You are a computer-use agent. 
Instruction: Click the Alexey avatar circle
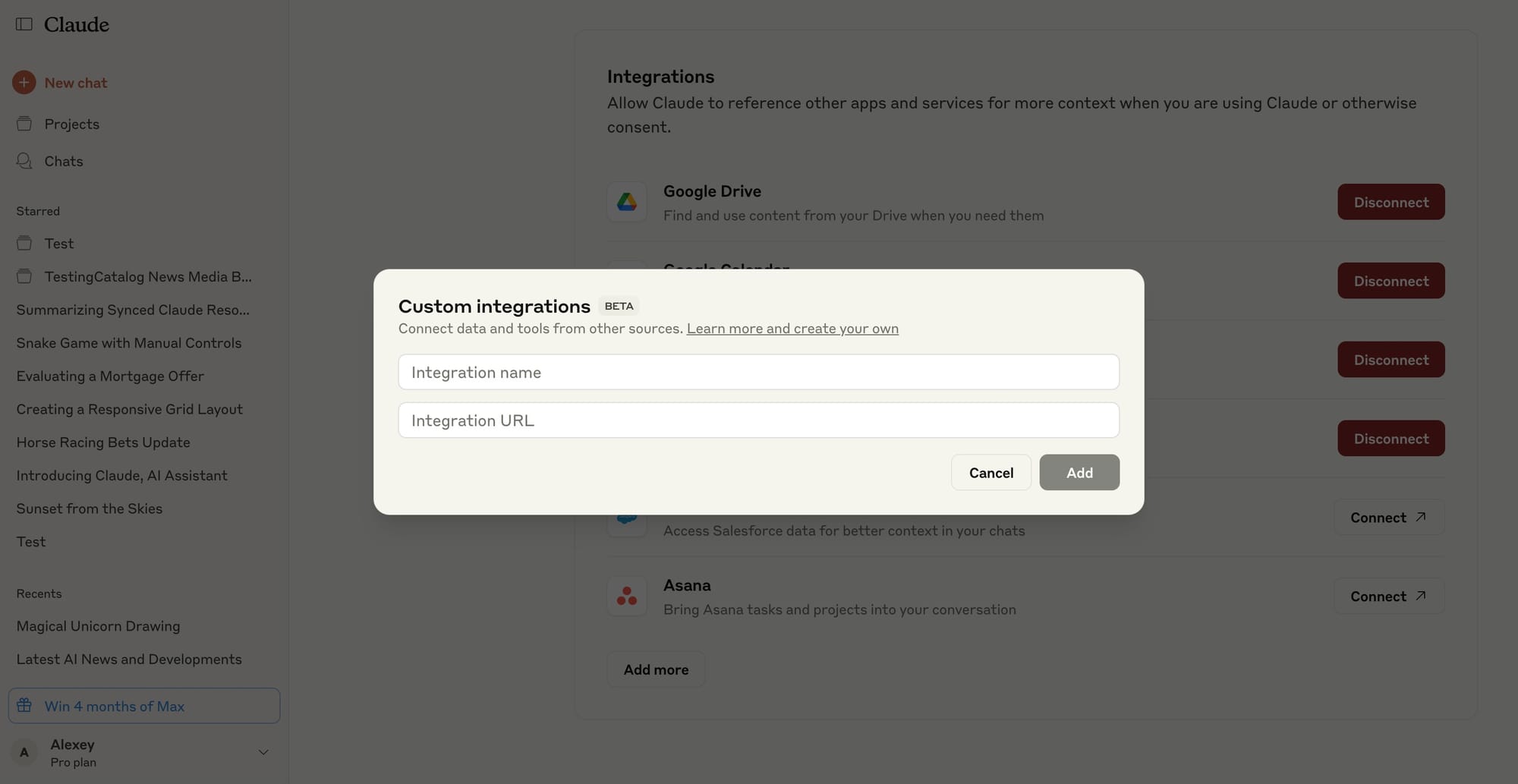[x=24, y=752]
